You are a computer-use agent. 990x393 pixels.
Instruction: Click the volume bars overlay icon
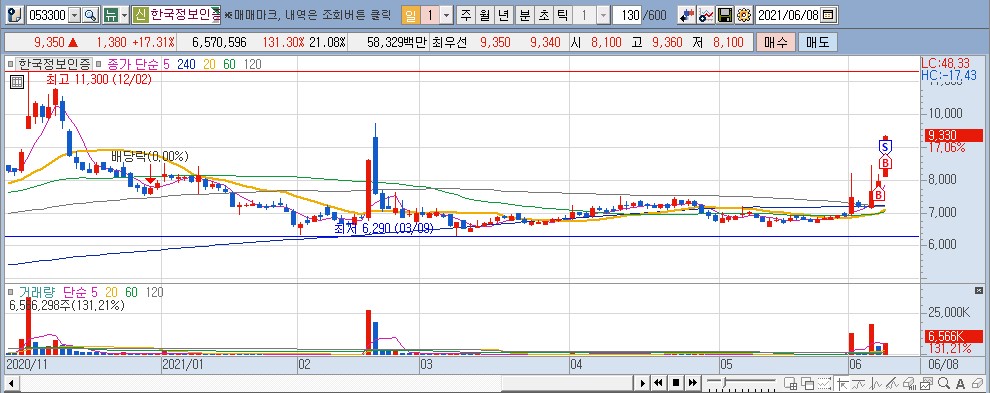(909, 383)
